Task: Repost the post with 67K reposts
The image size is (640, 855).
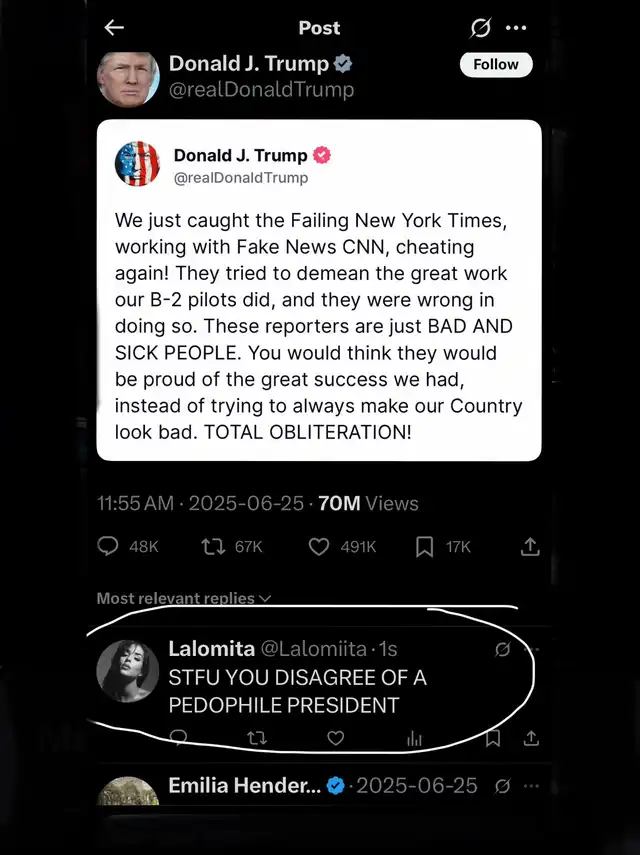Action: pyautogui.click(x=213, y=546)
